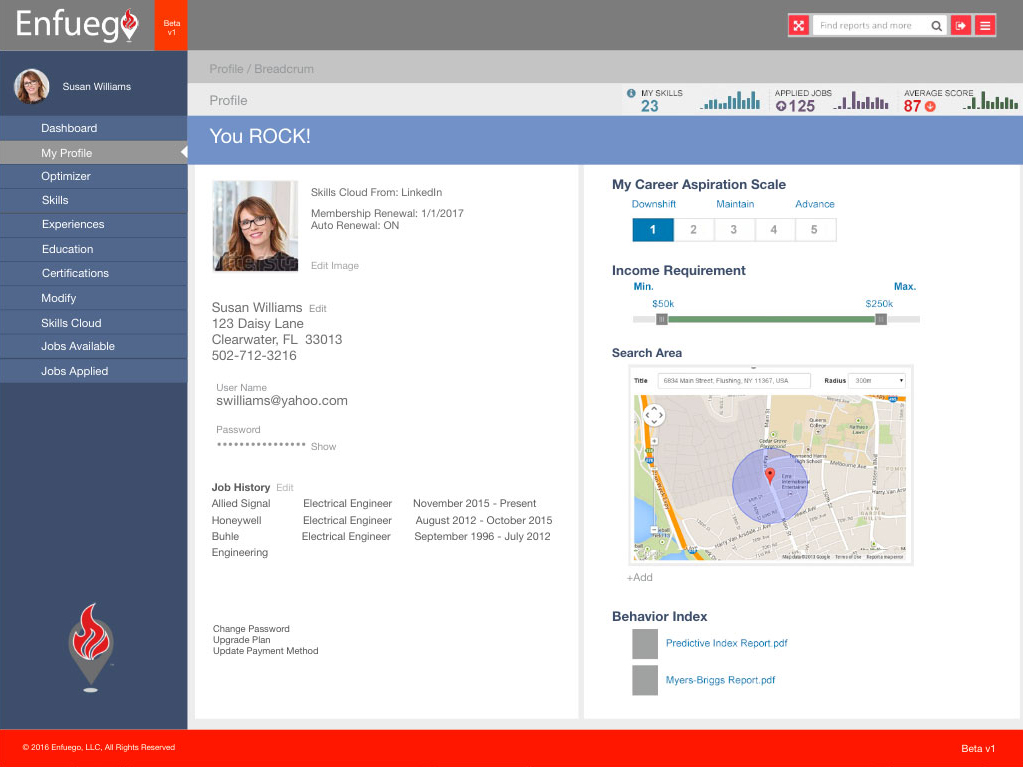
Task: Click the maximum income slider handle
Action: tap(880, 320)
